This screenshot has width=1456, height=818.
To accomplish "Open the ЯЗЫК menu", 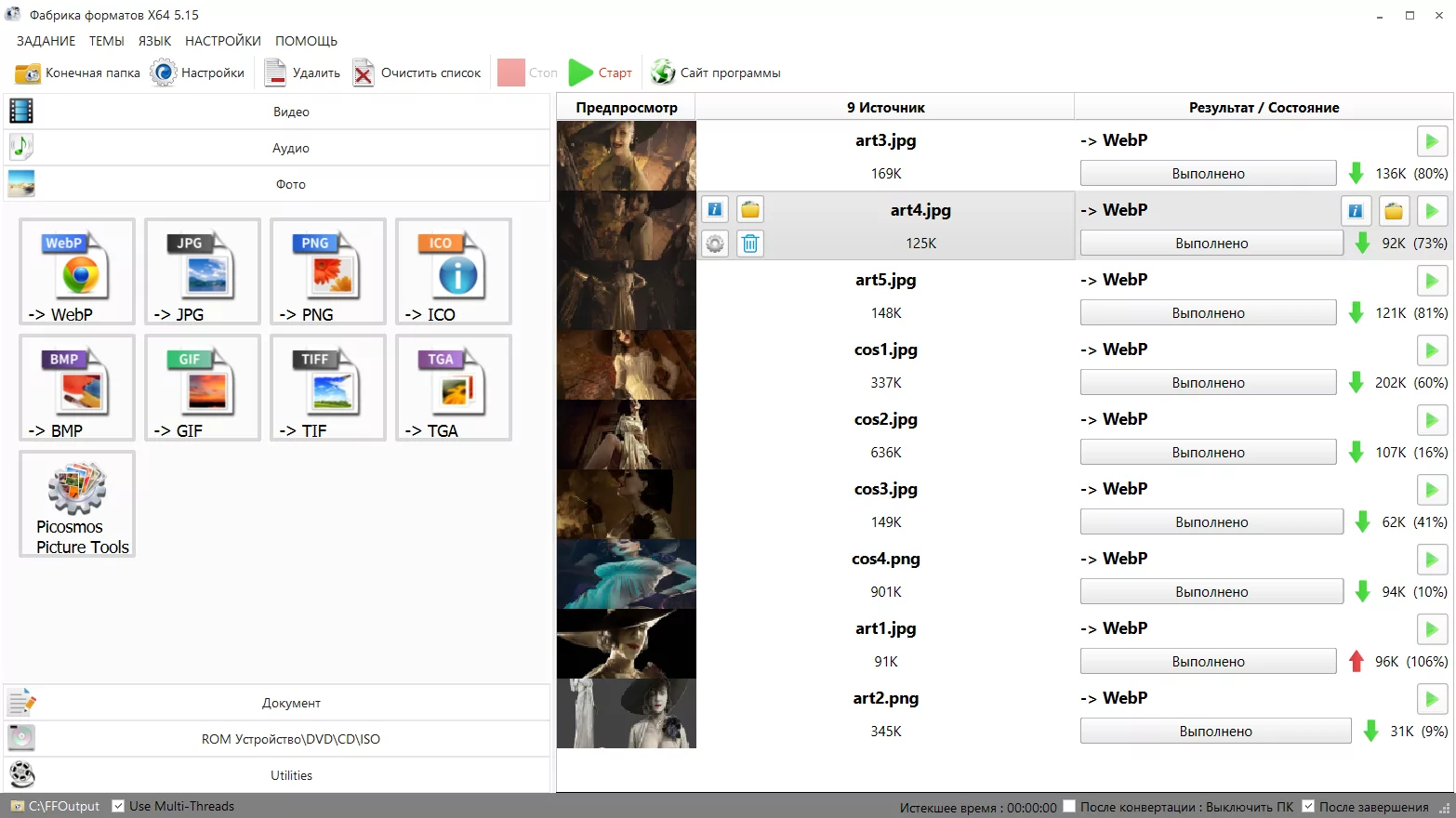I will tap(154, 41).
